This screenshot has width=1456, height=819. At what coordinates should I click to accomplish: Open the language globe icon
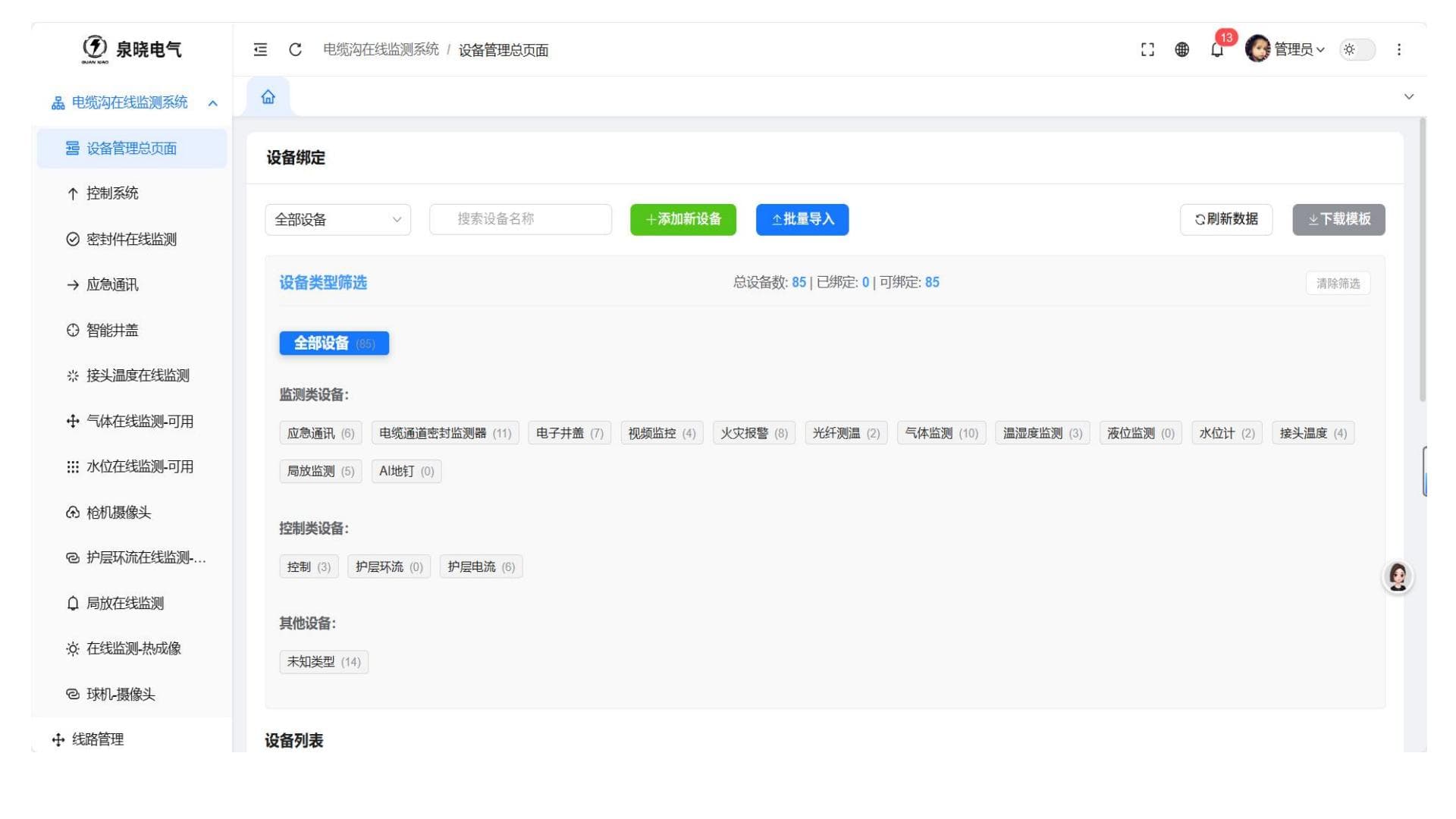point(1181,49)
